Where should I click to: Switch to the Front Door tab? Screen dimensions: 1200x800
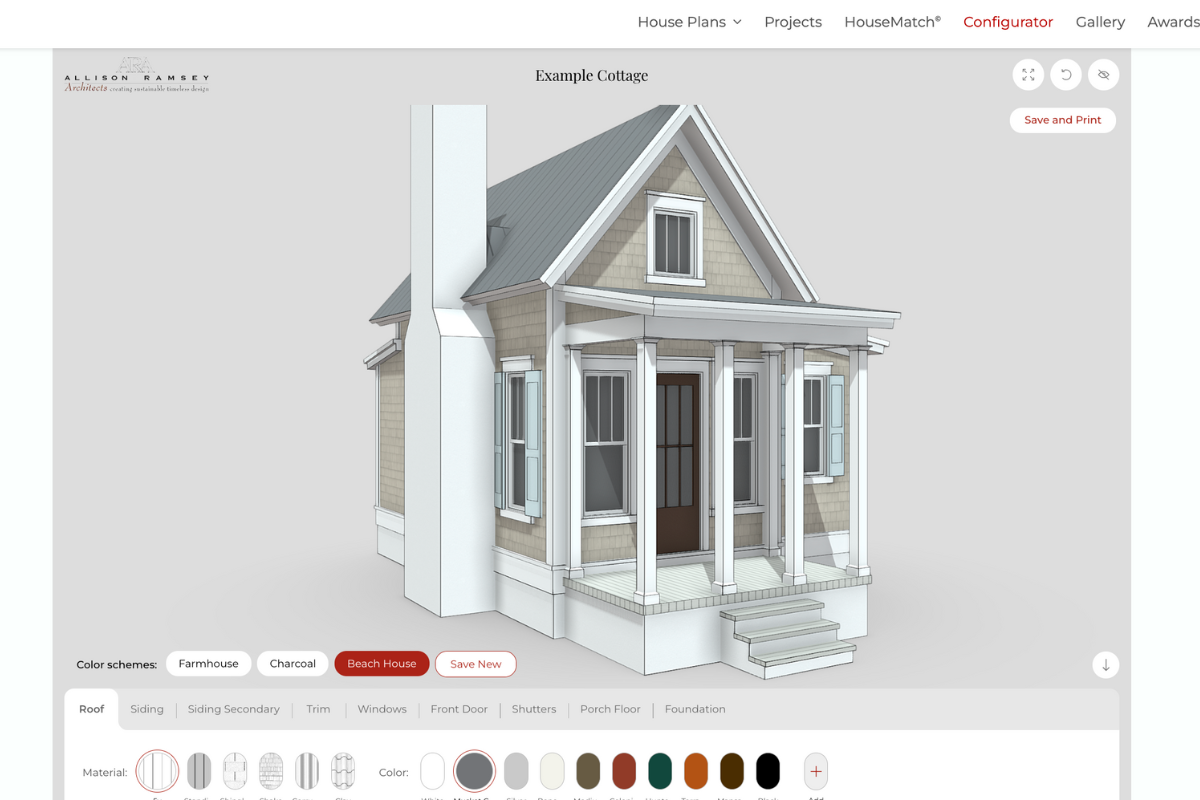(x=459, y=709)
